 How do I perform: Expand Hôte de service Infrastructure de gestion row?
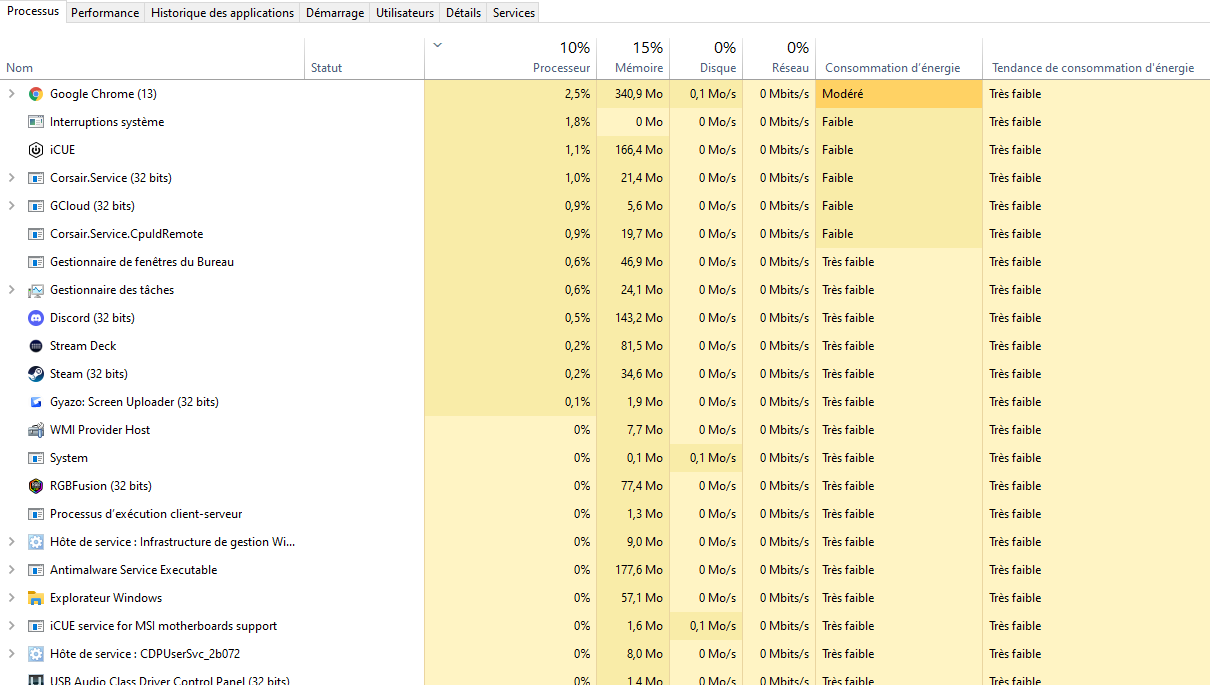pos(11,542)
